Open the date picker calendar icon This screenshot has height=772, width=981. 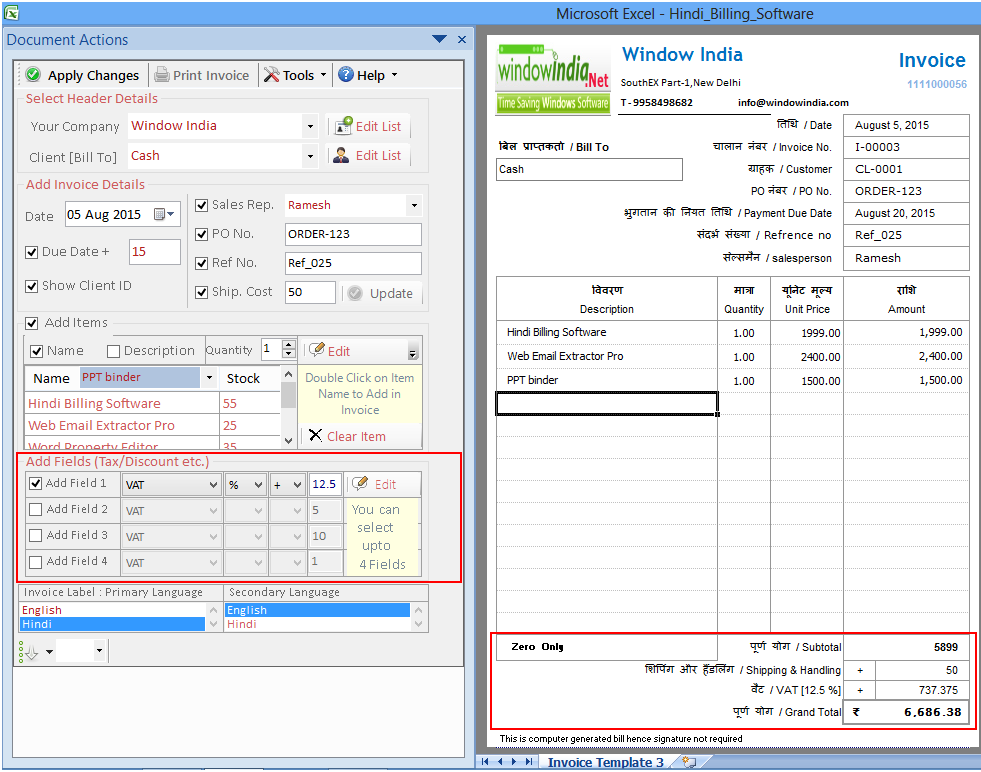(164, 214)
